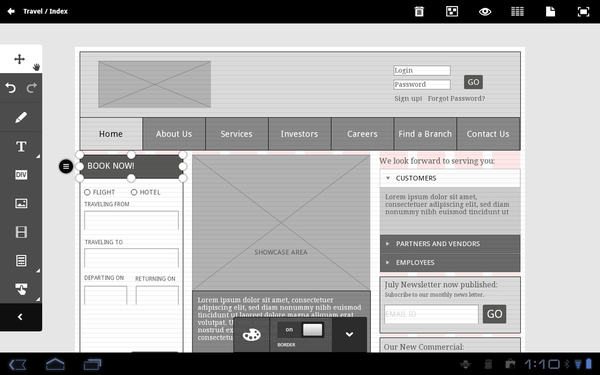Enter fullscreen with the top-right icon
This screenshot has height=375, width=600.
point(583,12)
